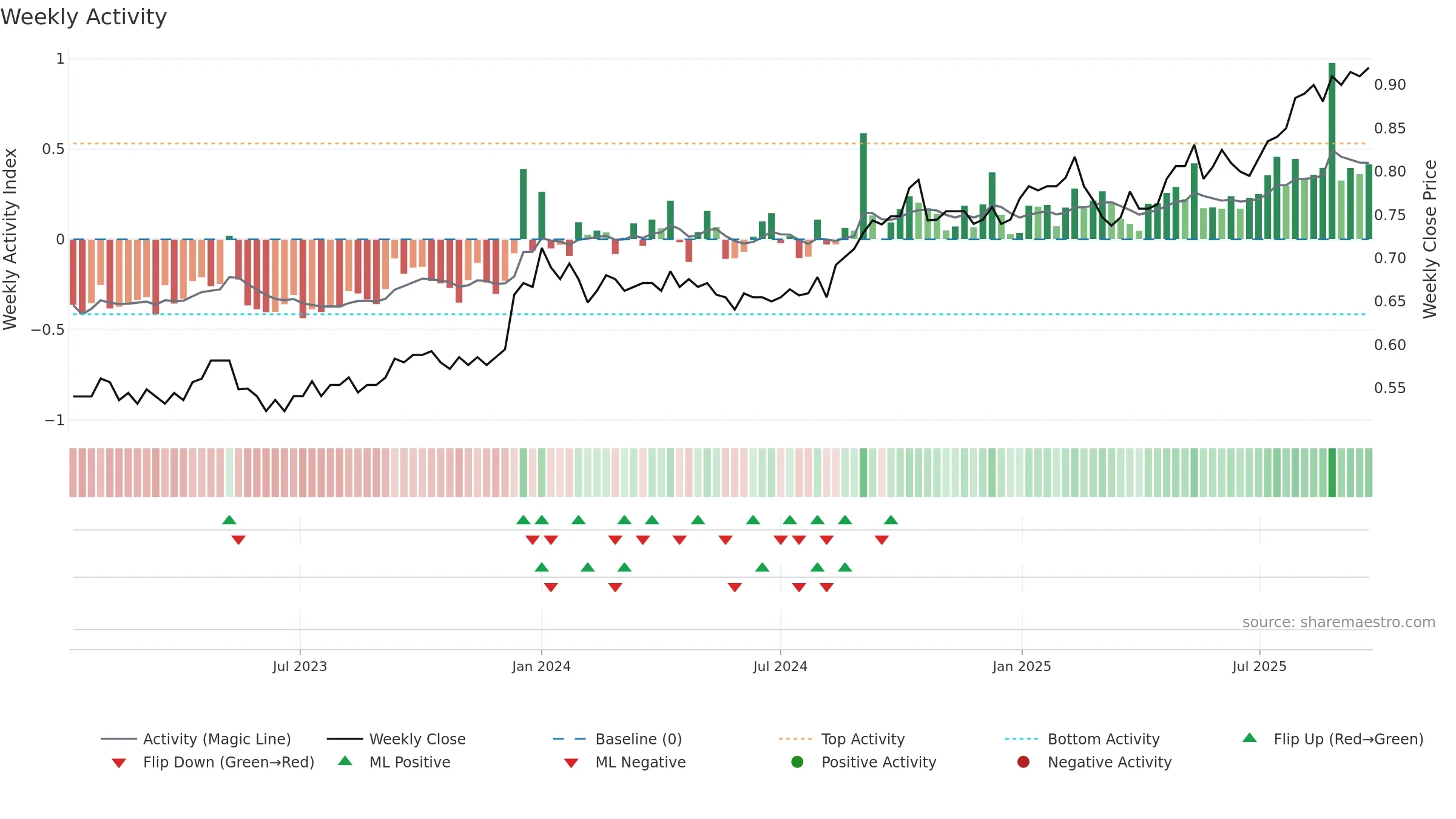Click the Jul 2023 x-axis label
This screenshot has width=1456, height=819.
point(300,667)
